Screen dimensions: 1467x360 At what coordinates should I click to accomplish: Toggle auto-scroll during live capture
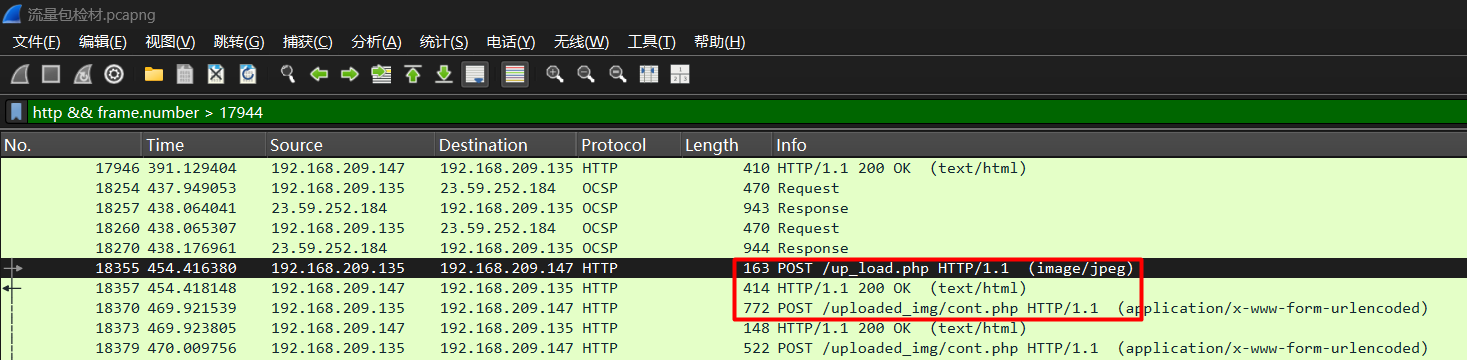click(x=475, y=74)
